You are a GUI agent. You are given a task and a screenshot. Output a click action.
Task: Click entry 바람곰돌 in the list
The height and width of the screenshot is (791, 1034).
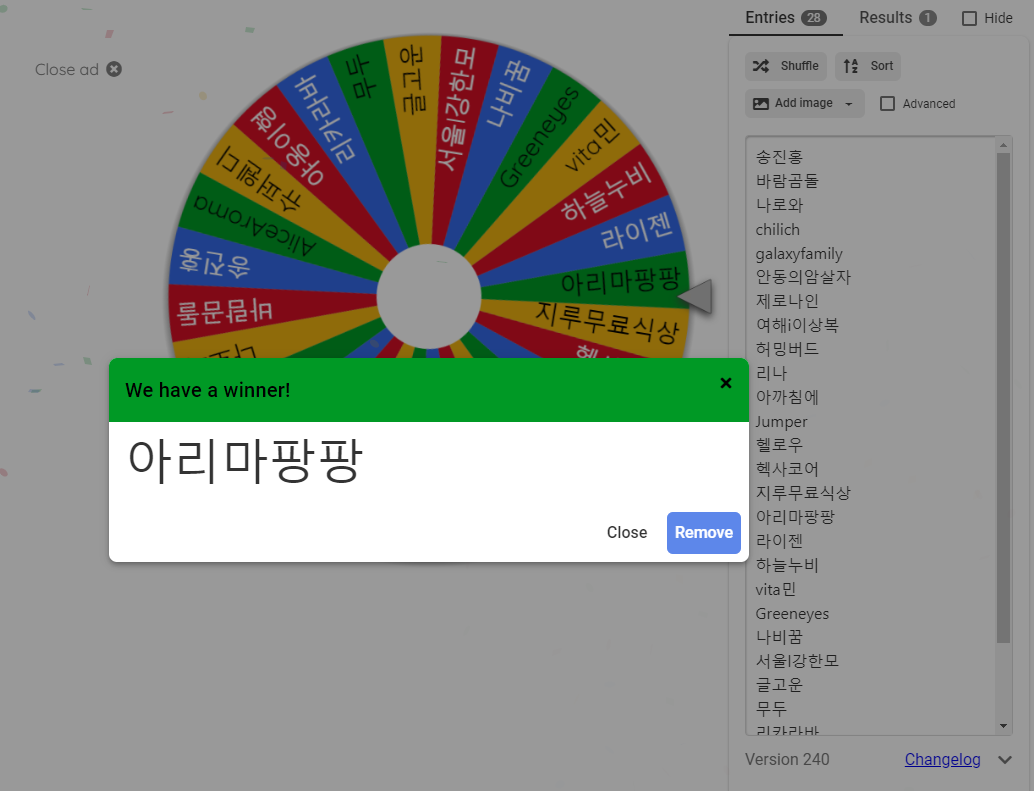[x=787, y=181]
